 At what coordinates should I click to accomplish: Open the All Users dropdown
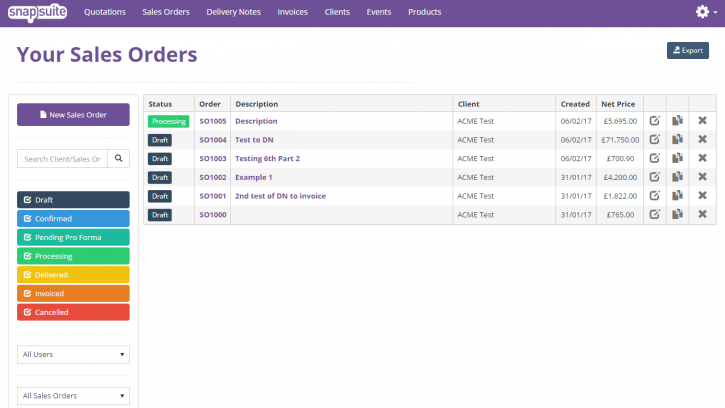pos(73,354)
